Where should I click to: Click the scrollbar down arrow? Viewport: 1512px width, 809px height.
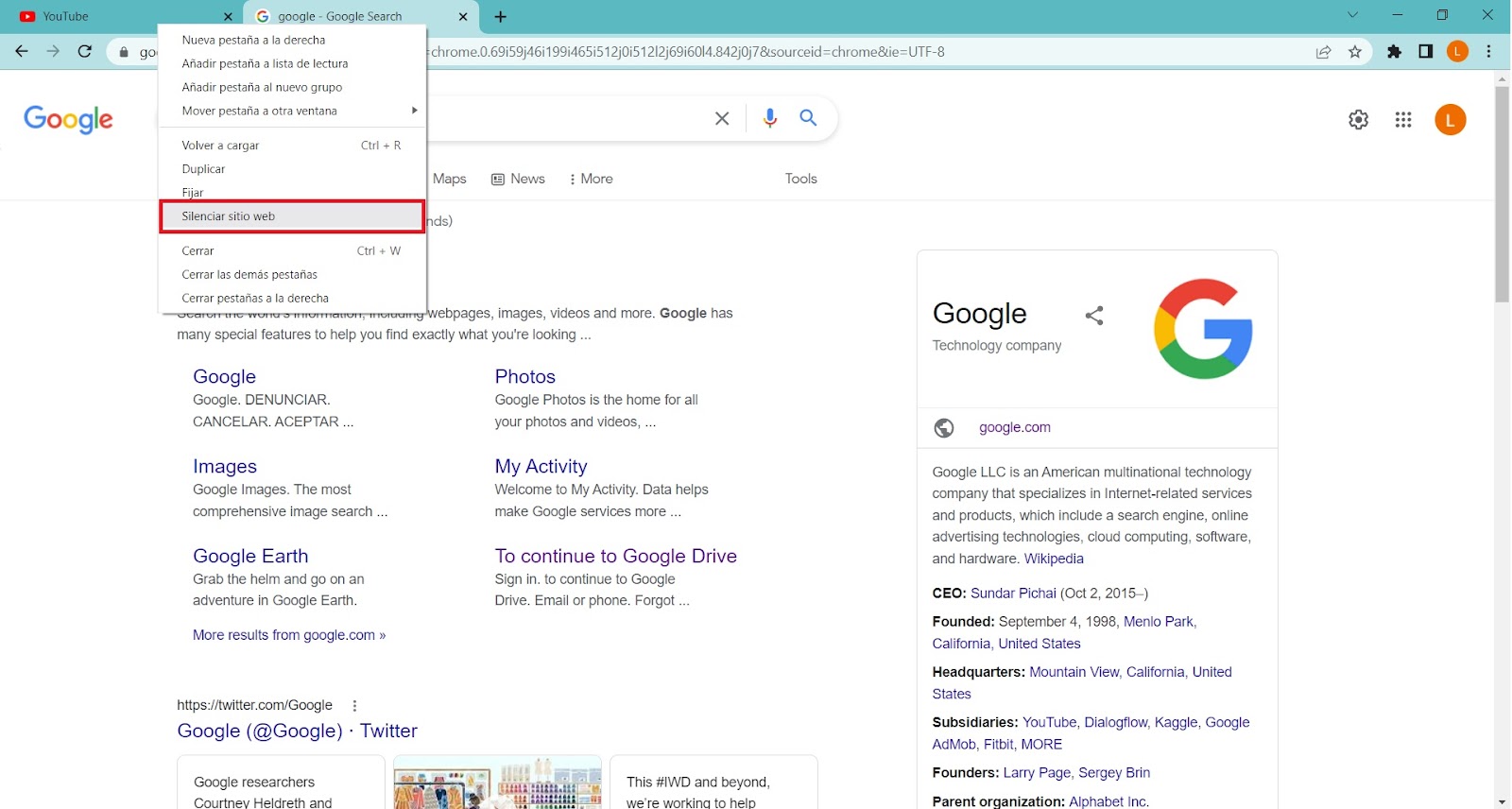pos(1502,801)
